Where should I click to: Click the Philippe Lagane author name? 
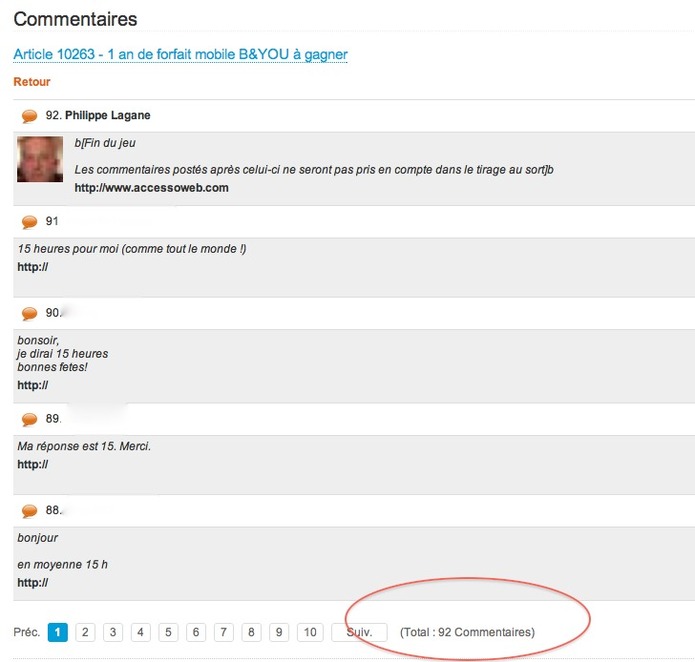pos(108,116)
